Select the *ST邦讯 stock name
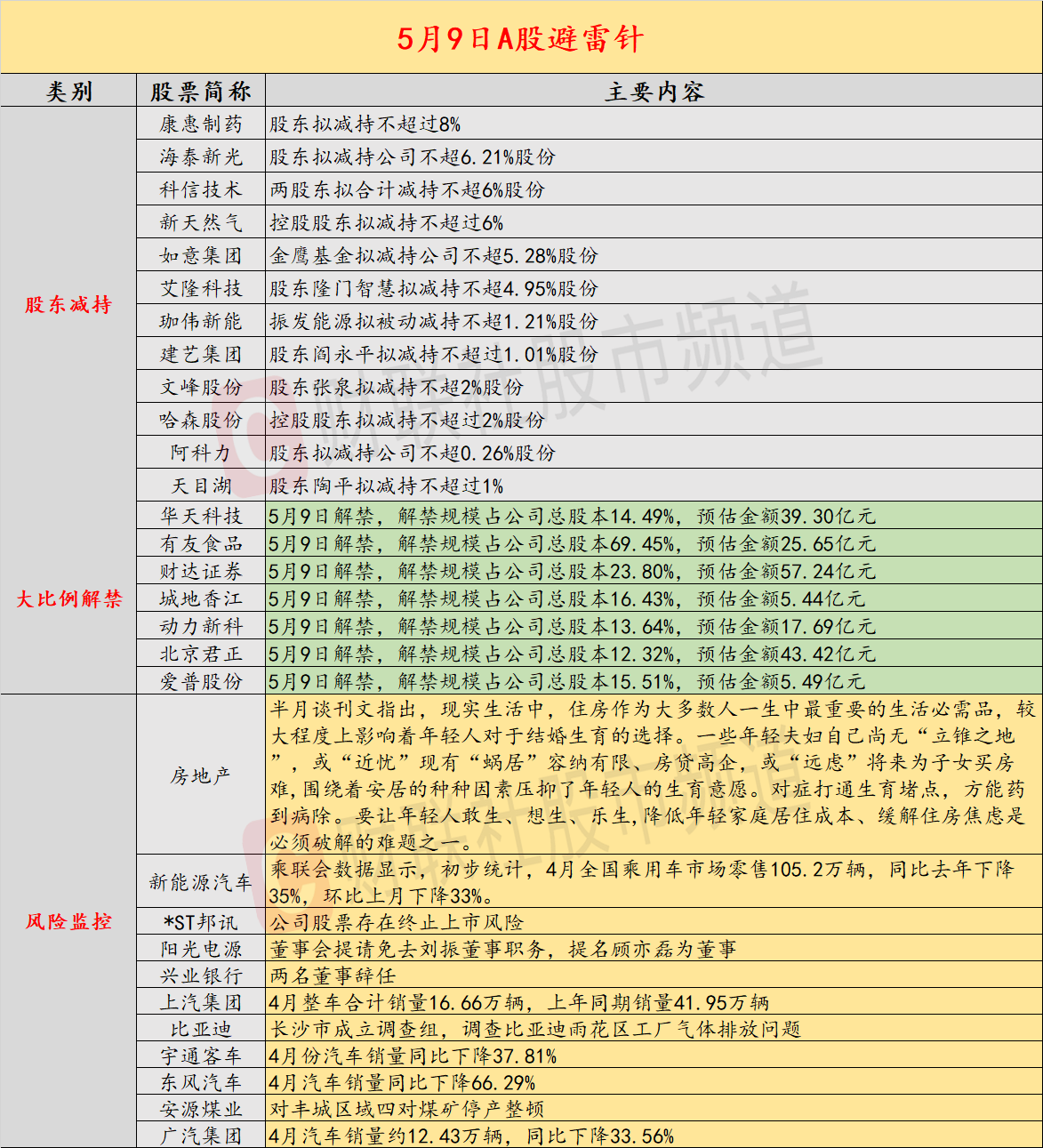The width and height of the screenshot is (1043, 1148). 201,922
